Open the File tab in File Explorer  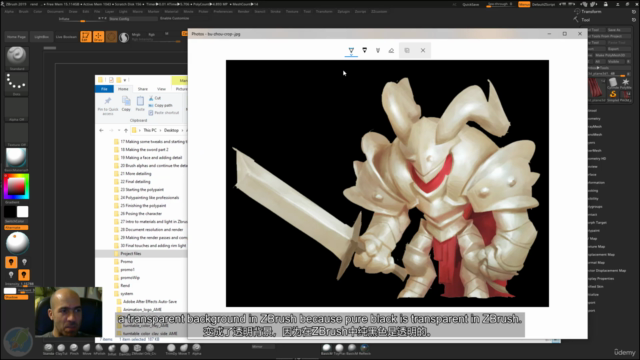click(104, 89)
